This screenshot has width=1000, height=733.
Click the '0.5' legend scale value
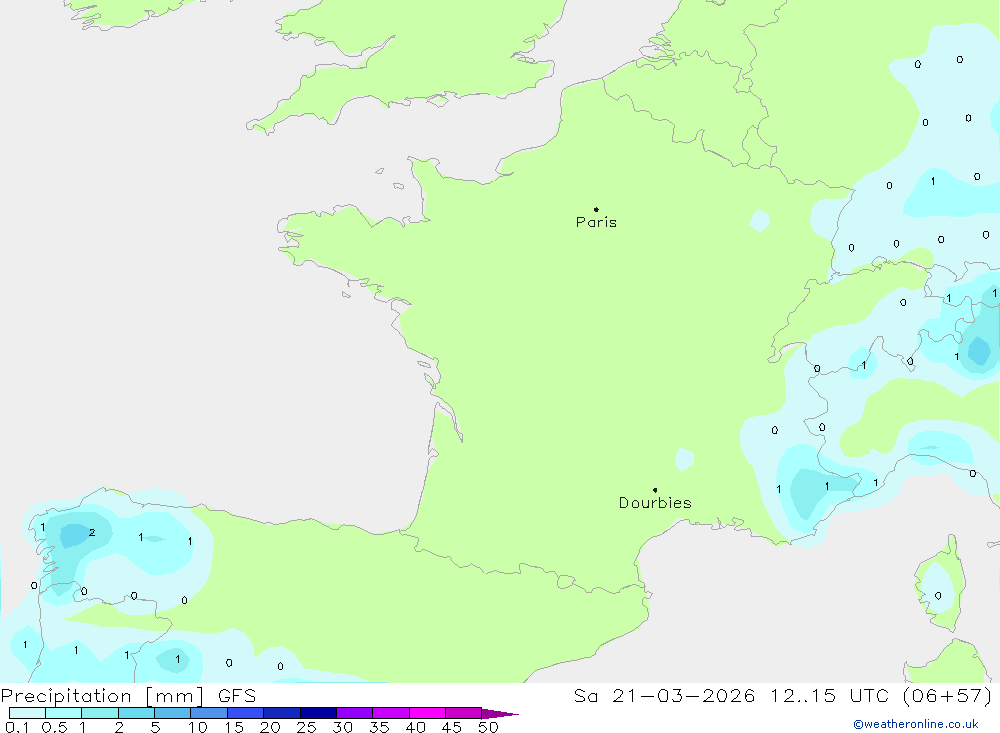tap(54, 727)
